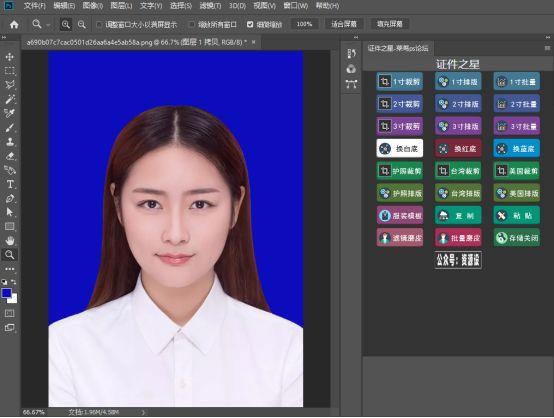The image size is (554, 418).
Task: Select the Brush tool
Action: point(10,128)
